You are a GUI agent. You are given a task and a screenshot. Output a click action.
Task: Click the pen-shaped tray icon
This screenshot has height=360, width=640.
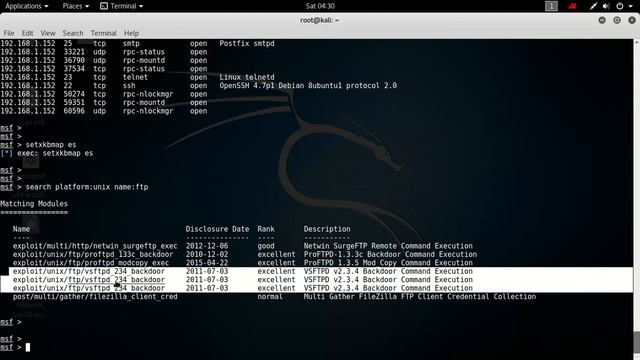[x=593, y=6]
